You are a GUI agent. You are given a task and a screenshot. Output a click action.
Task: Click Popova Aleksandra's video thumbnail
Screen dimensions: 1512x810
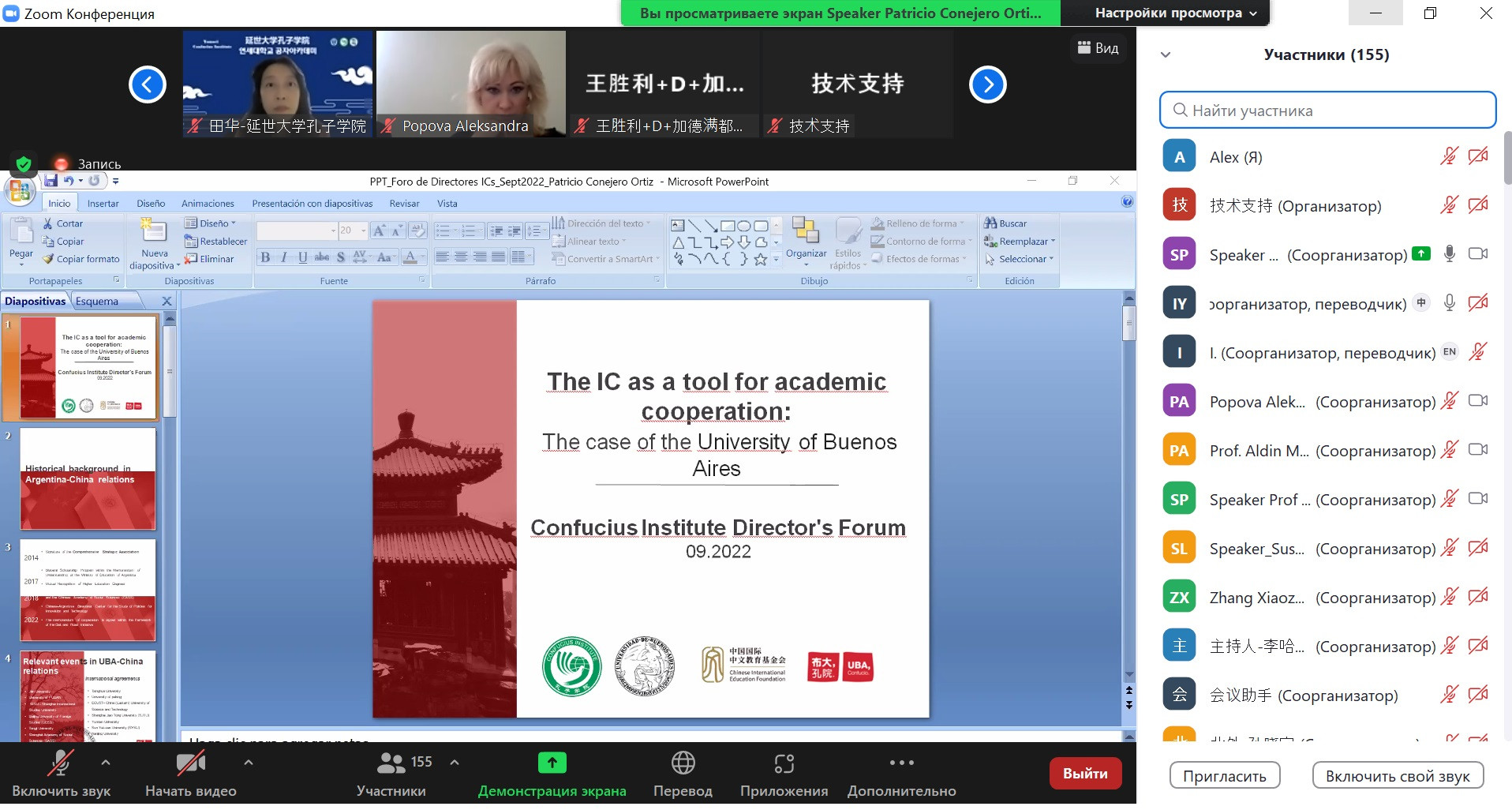click(x=471, y=83)
